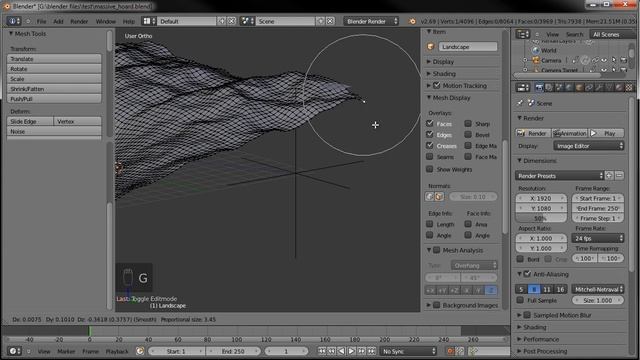Select the Render Layers properties tab icon
The image size is (640, 360).
[x=549, y=87]
